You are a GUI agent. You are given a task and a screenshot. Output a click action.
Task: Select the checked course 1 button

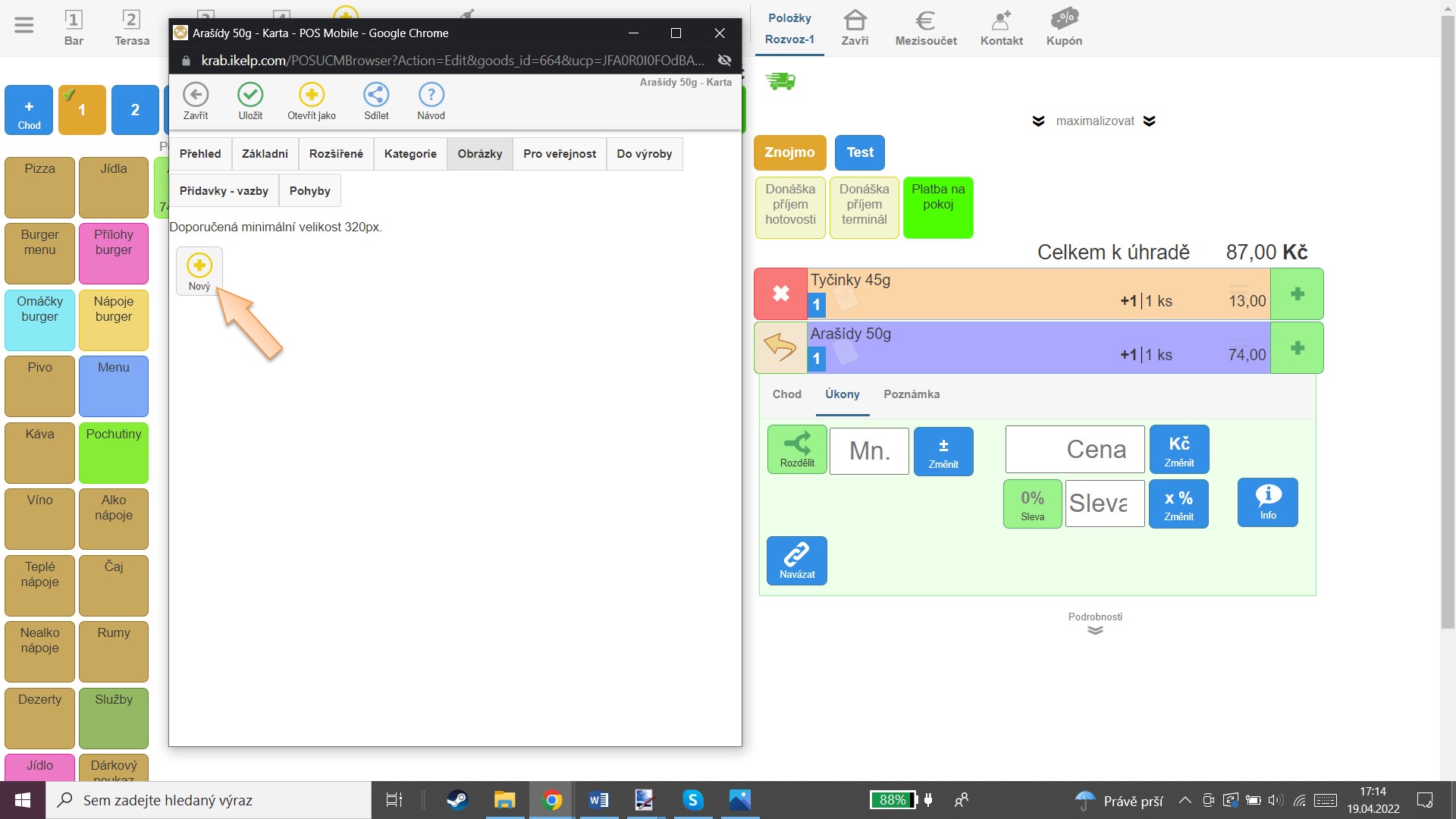pyautogui.click(x=82, y=110)
